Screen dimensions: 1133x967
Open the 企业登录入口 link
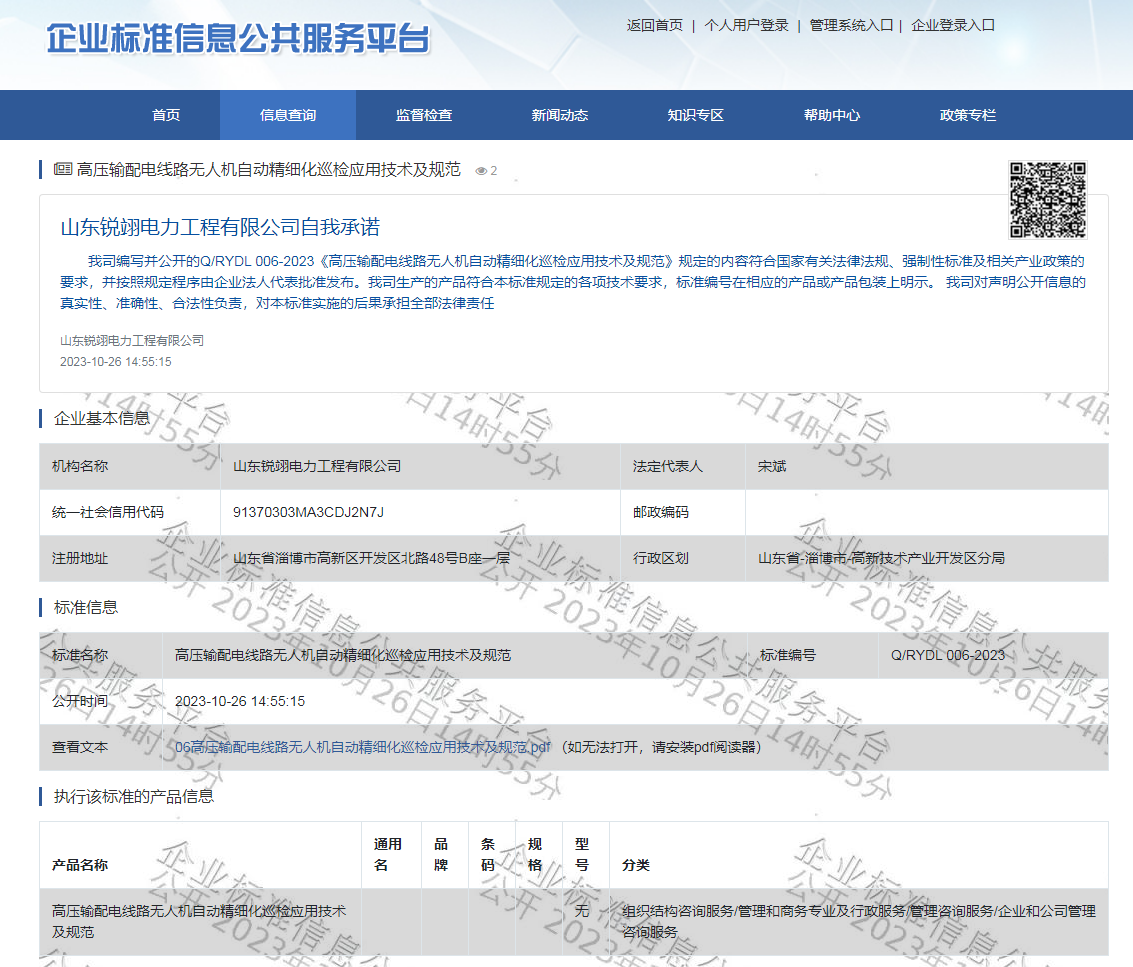(953, 25)
